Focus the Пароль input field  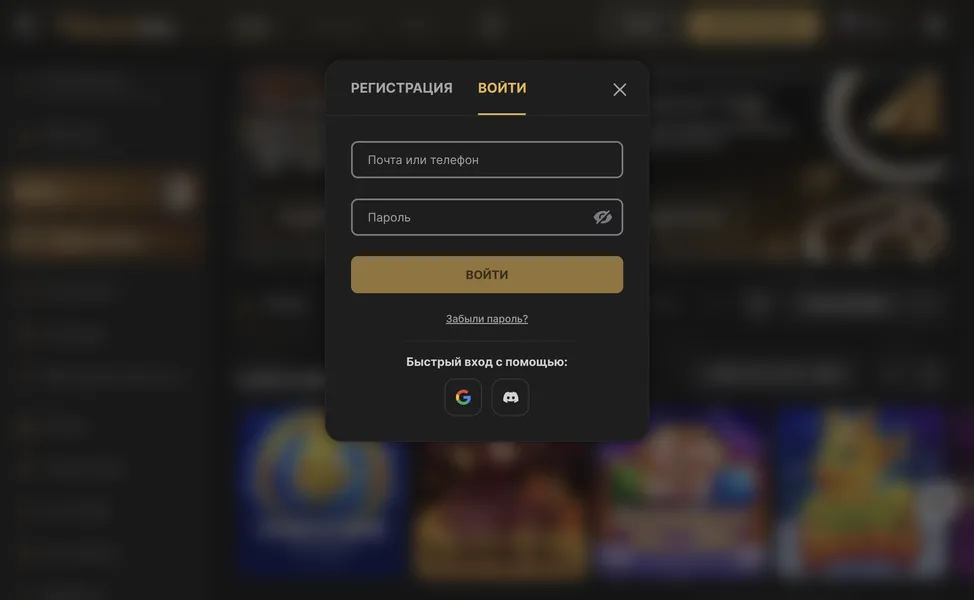[487, 217]
